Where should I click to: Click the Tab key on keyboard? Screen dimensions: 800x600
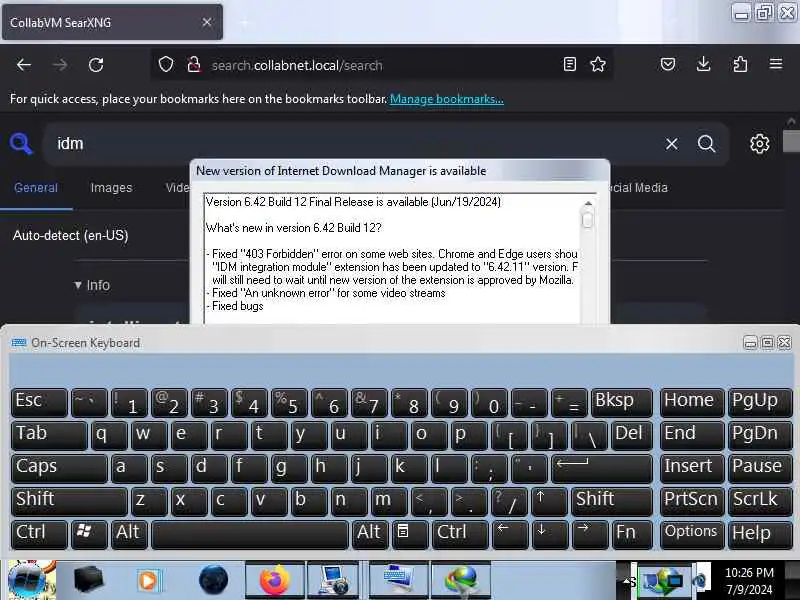(48, 435)
